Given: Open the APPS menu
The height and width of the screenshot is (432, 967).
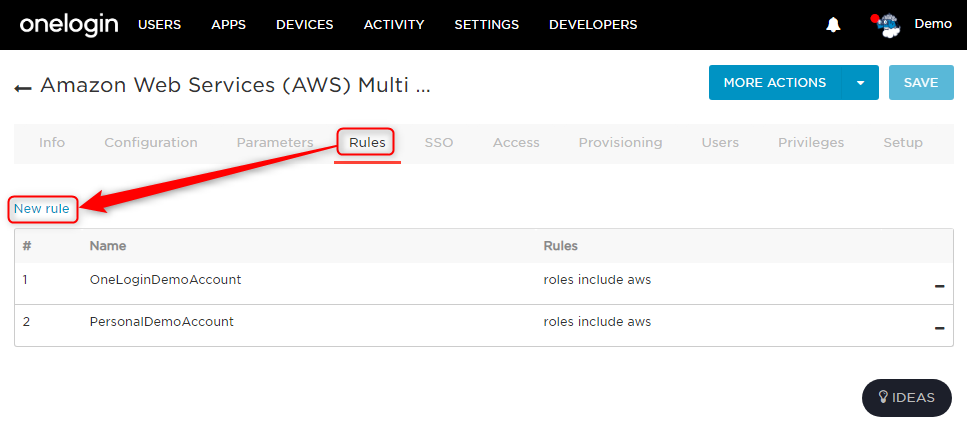Looking at the screenshot, I should [x=228, y=25].
